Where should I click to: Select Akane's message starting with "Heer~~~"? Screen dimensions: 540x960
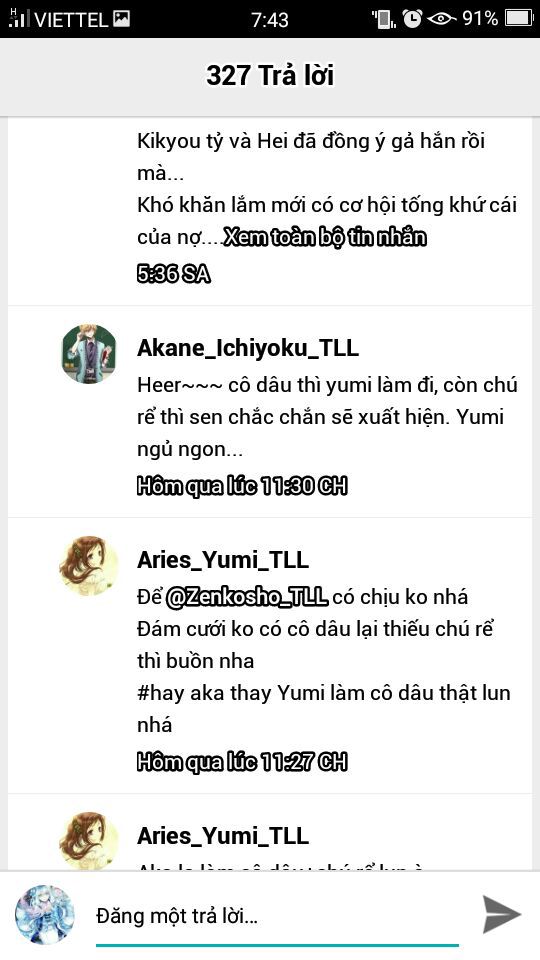(x=327, y=418)
